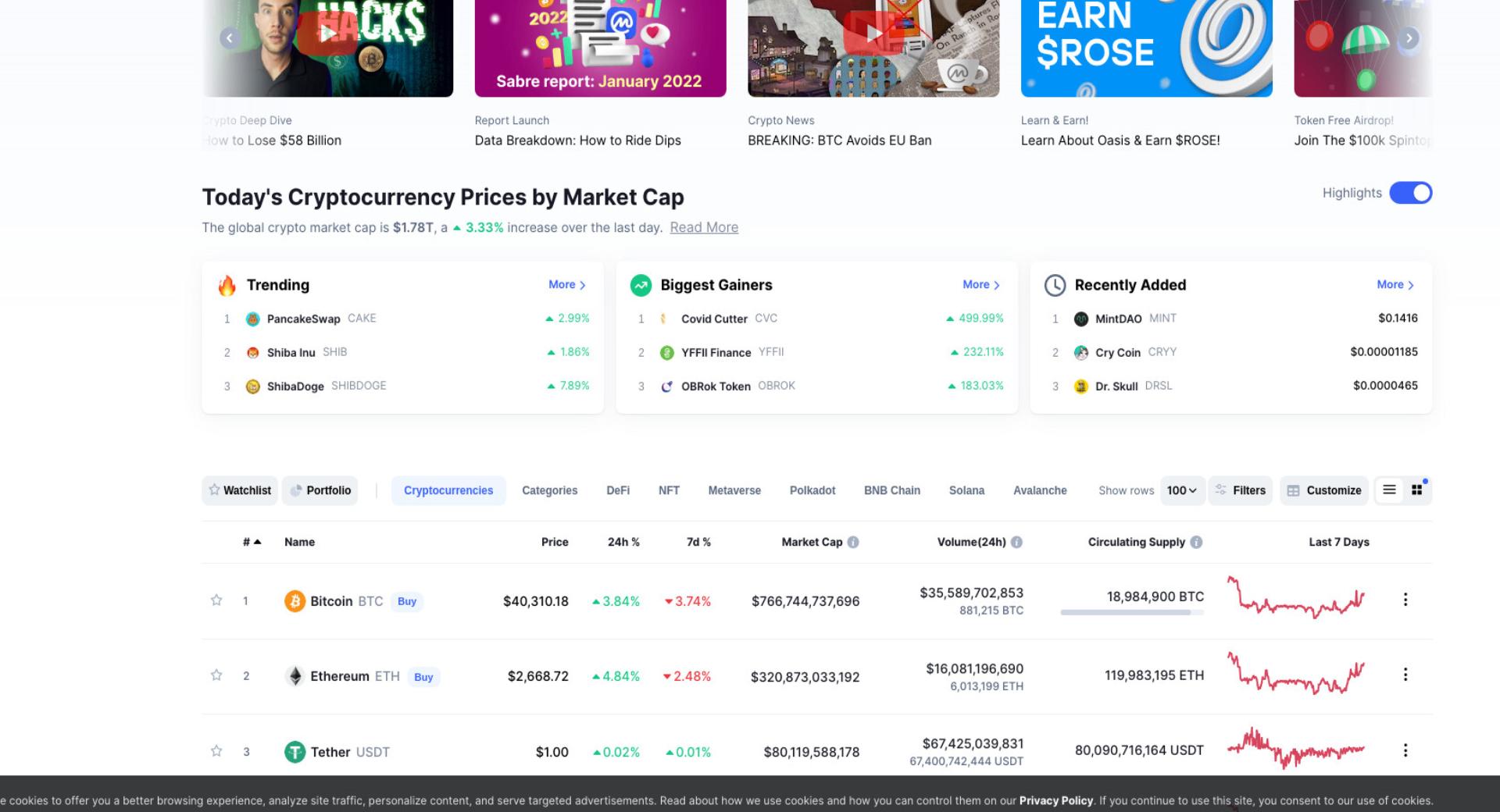Toggle the Highlights switch off
This screenshot has height=812, width=1500.
pos(1410,193)
